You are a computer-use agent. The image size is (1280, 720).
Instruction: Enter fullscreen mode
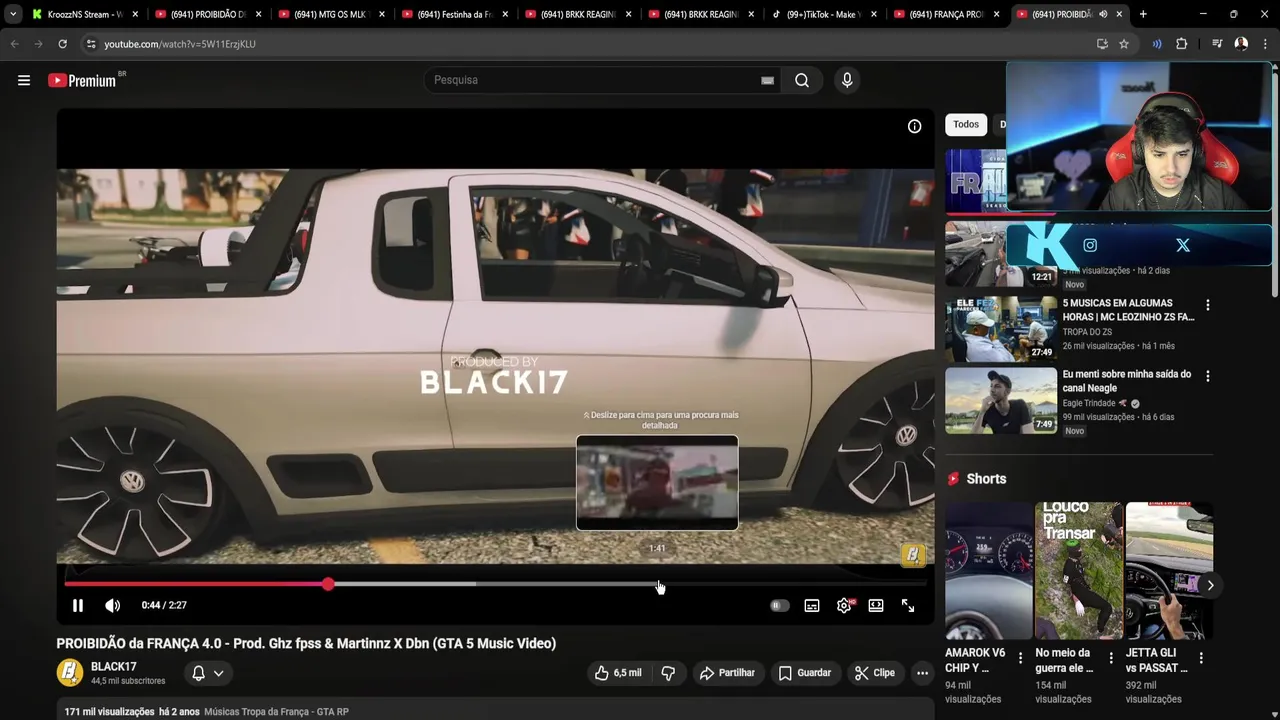click(908, 605)
